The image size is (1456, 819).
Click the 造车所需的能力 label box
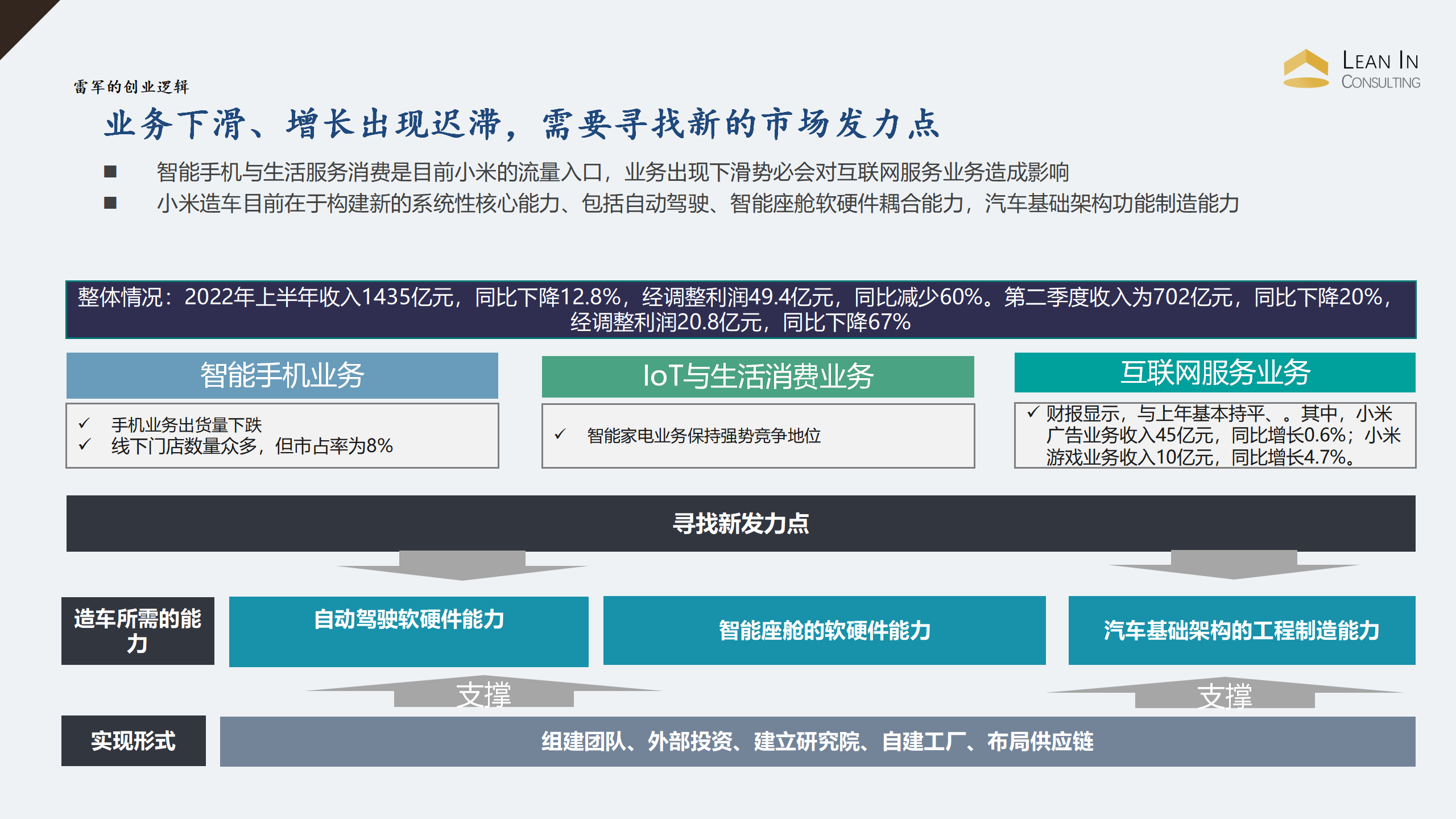138,631
